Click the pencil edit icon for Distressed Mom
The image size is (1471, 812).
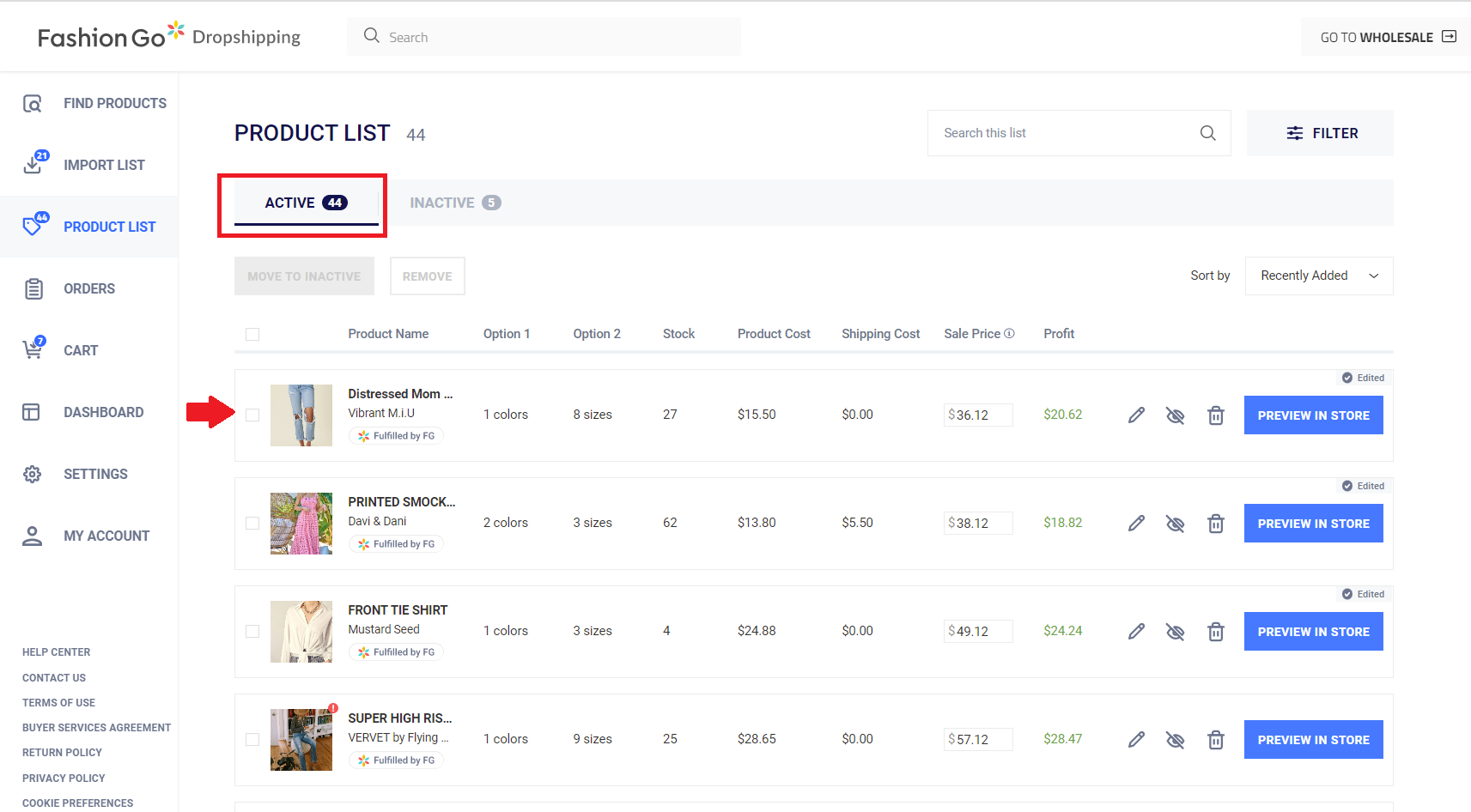tap(1136, 415)
